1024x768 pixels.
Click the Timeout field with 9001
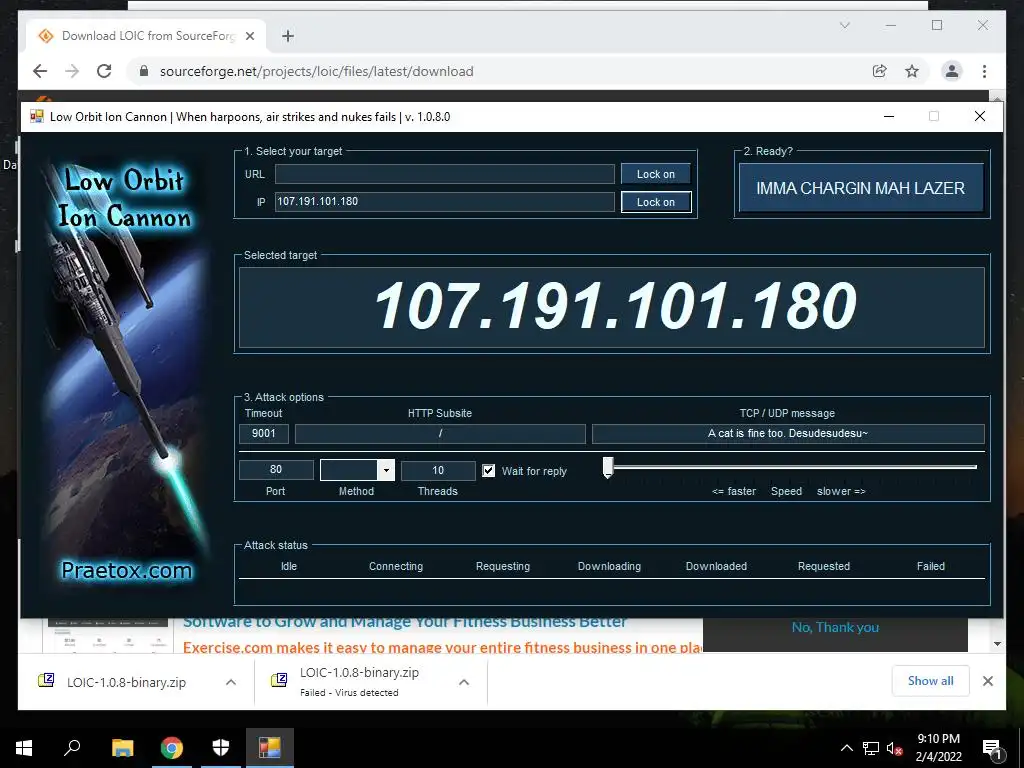tap(264, 433)
